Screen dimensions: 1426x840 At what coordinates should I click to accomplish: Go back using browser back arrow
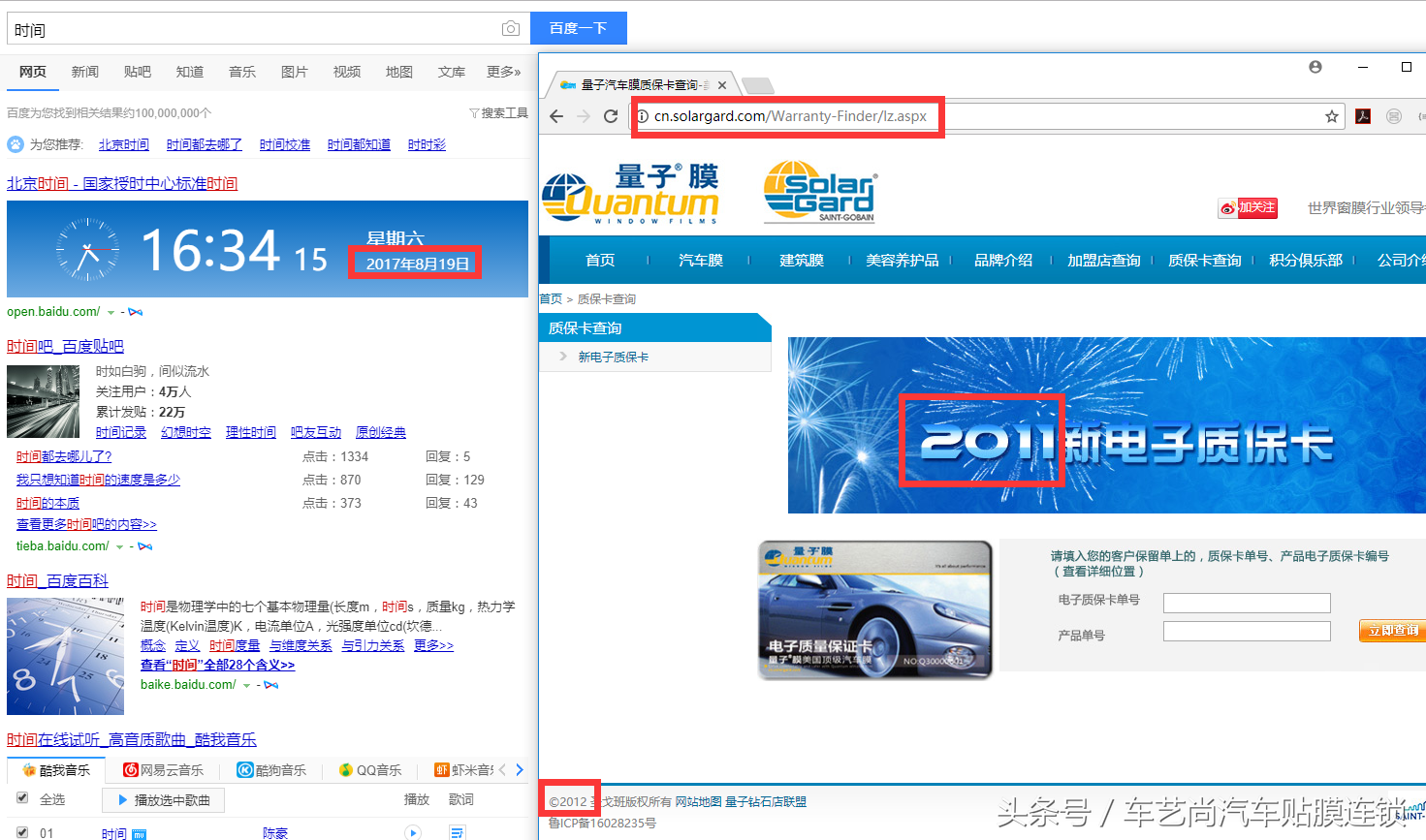pos(556,116)
